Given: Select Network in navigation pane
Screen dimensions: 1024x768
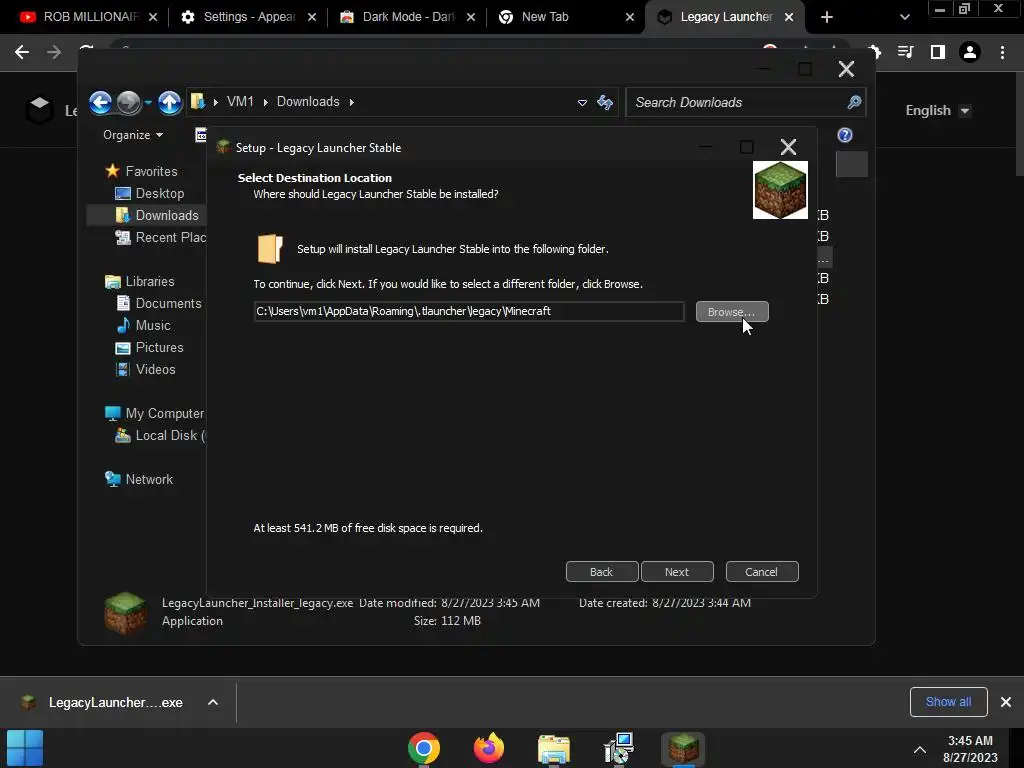Looking at the screenshot, I should point(139,479).
